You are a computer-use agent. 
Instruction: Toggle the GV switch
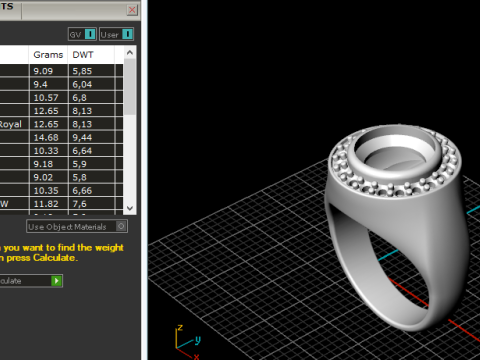coord(82,34)
